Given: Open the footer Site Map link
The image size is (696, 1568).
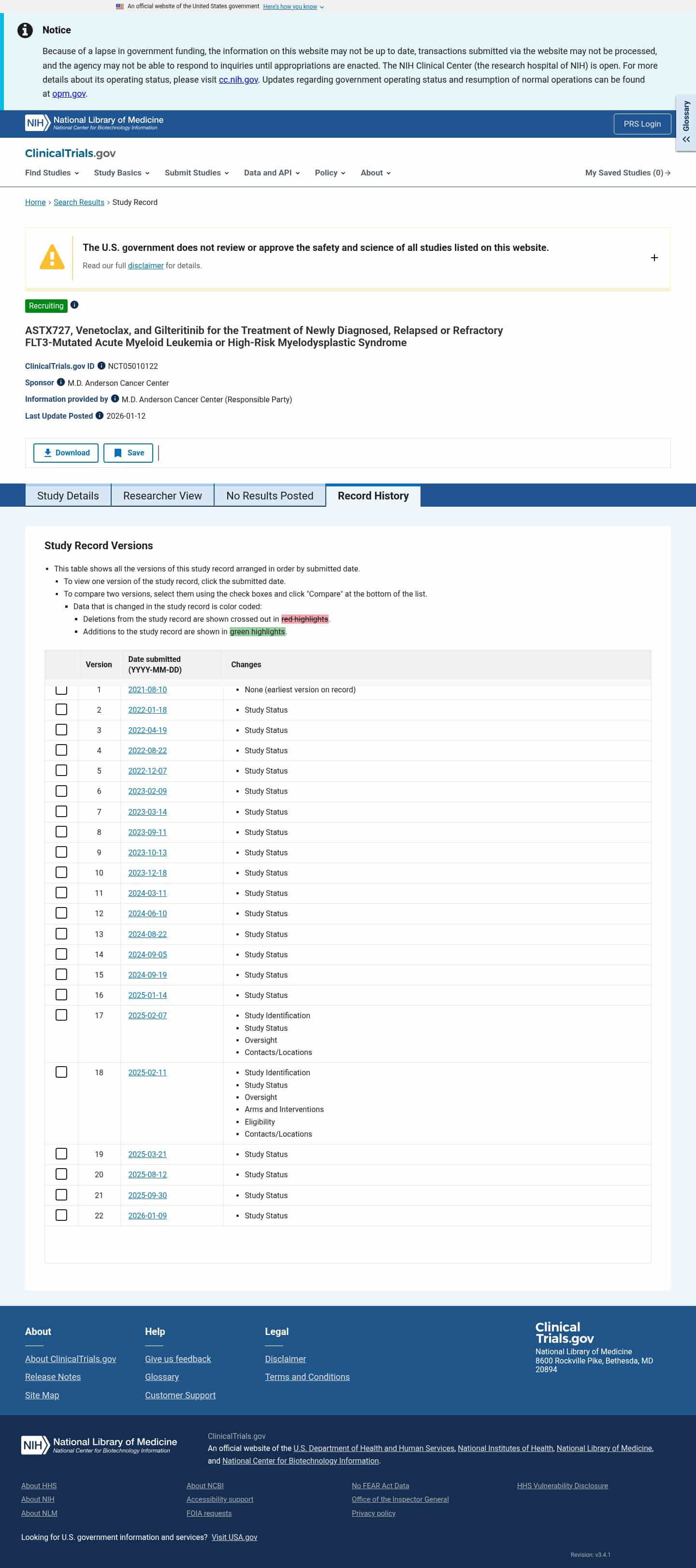Looking at the screenshot, I should click(42, 1395).
